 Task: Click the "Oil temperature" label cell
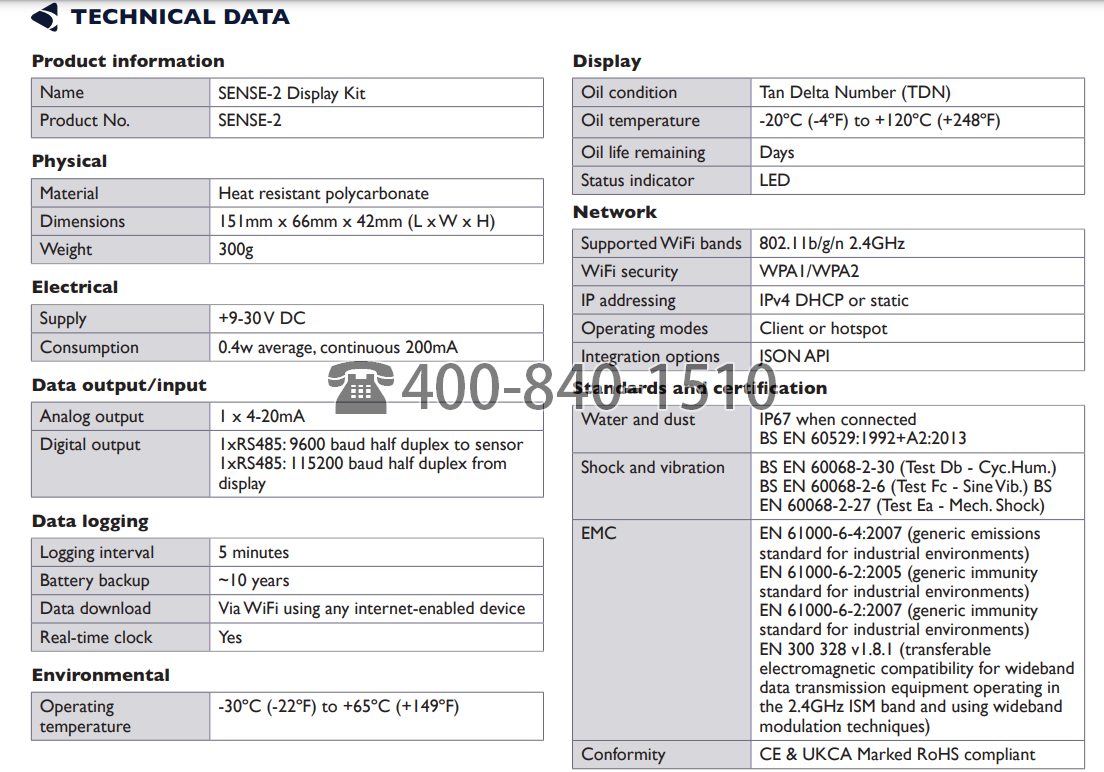point(662,122)
